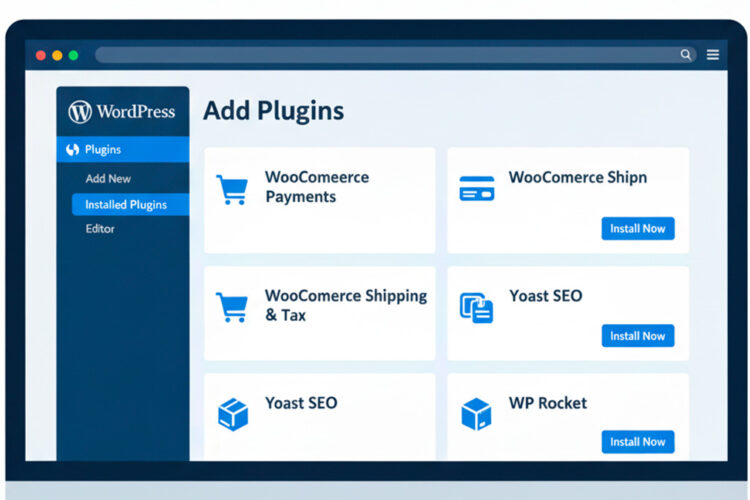This screenshot has width=750, height=500.
Task: Click the document icon beside right-column Yoast SEO
Action: coord(476,307)
